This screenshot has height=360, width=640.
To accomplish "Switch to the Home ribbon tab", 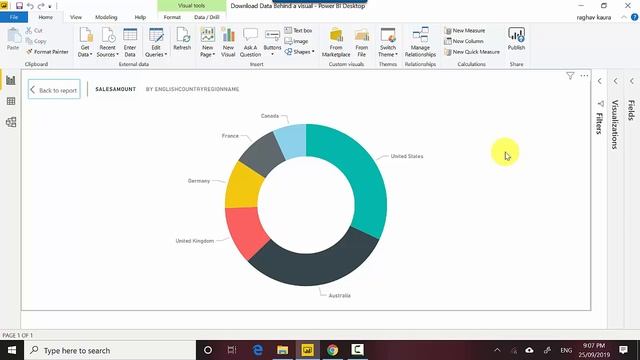I will coord(45,17).
